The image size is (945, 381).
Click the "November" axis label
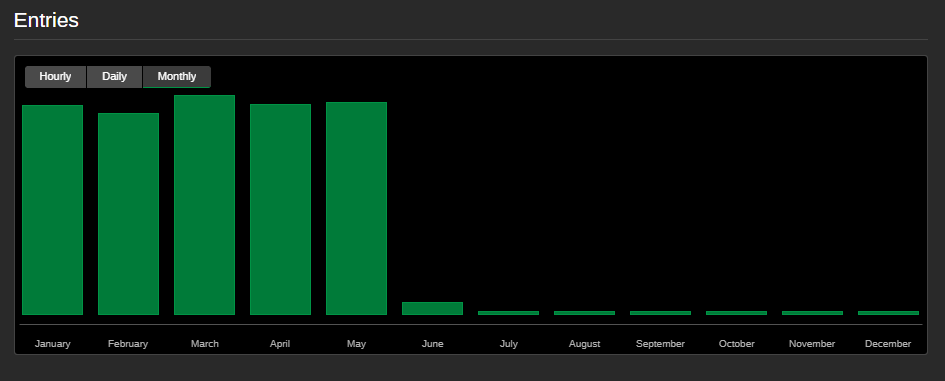tap(812, 344)
